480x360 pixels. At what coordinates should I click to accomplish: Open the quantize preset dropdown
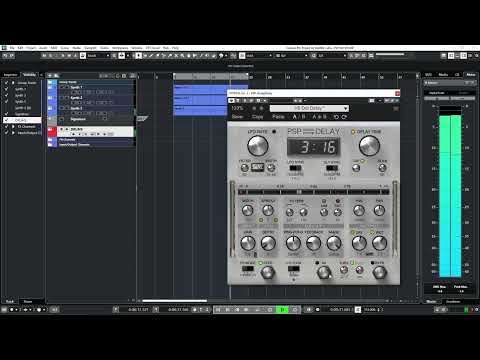(x=331, y=56)
